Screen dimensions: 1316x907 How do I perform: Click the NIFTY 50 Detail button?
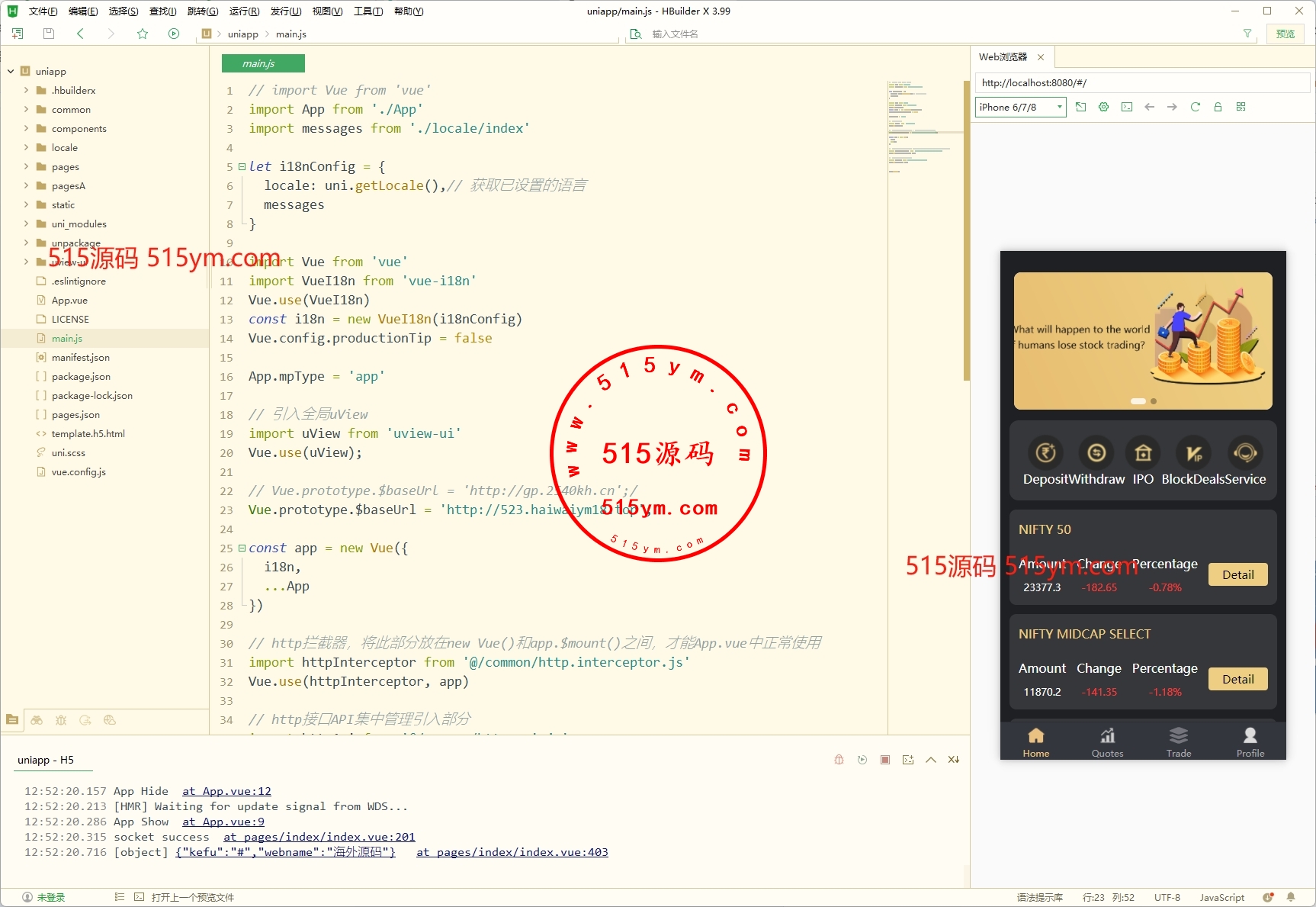[1237, 574]
